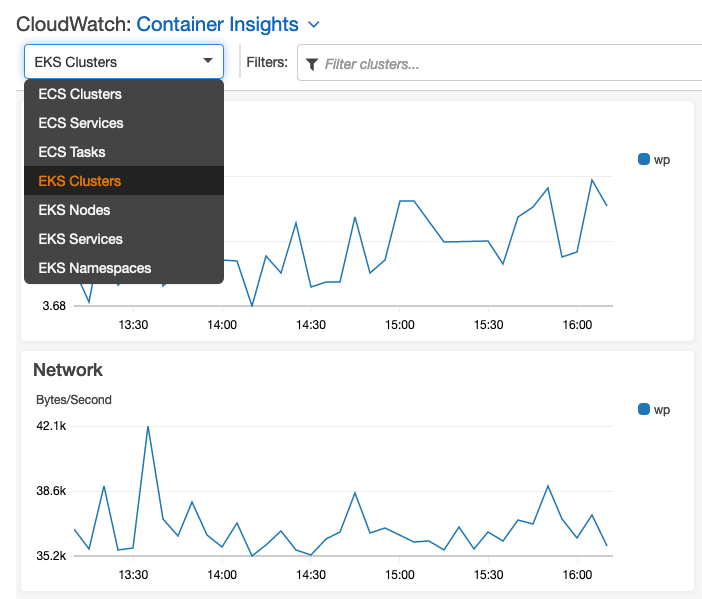Click the 42.1k peak in Network chart

coord(148,427)
